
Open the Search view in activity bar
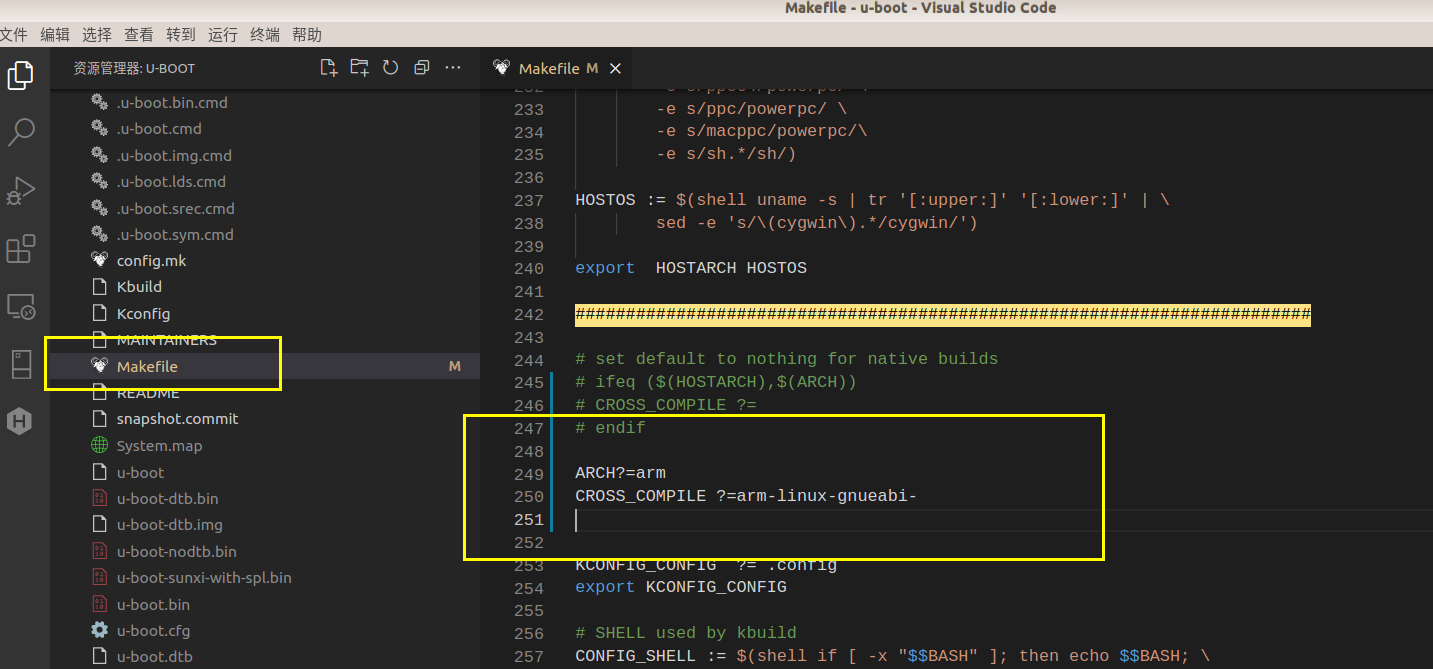pos(21,132)
